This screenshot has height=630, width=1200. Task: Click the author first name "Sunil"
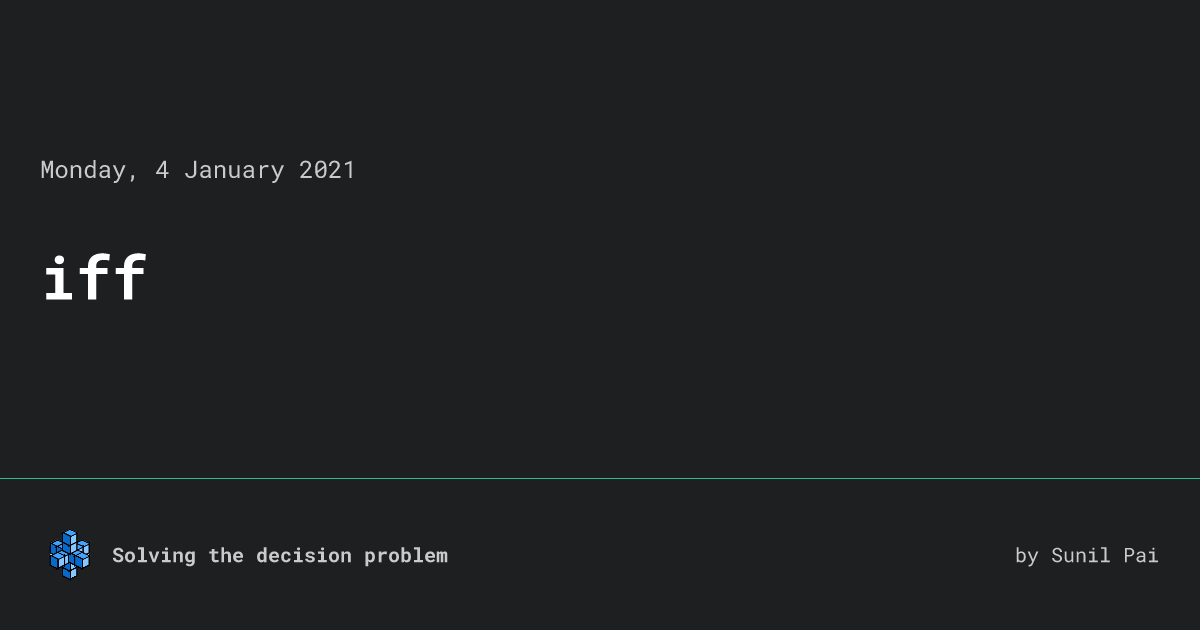point(1081,556)
